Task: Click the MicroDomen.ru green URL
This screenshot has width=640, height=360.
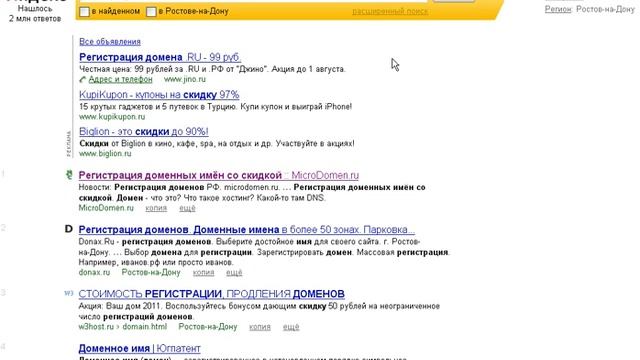Action: click(106, 208)
